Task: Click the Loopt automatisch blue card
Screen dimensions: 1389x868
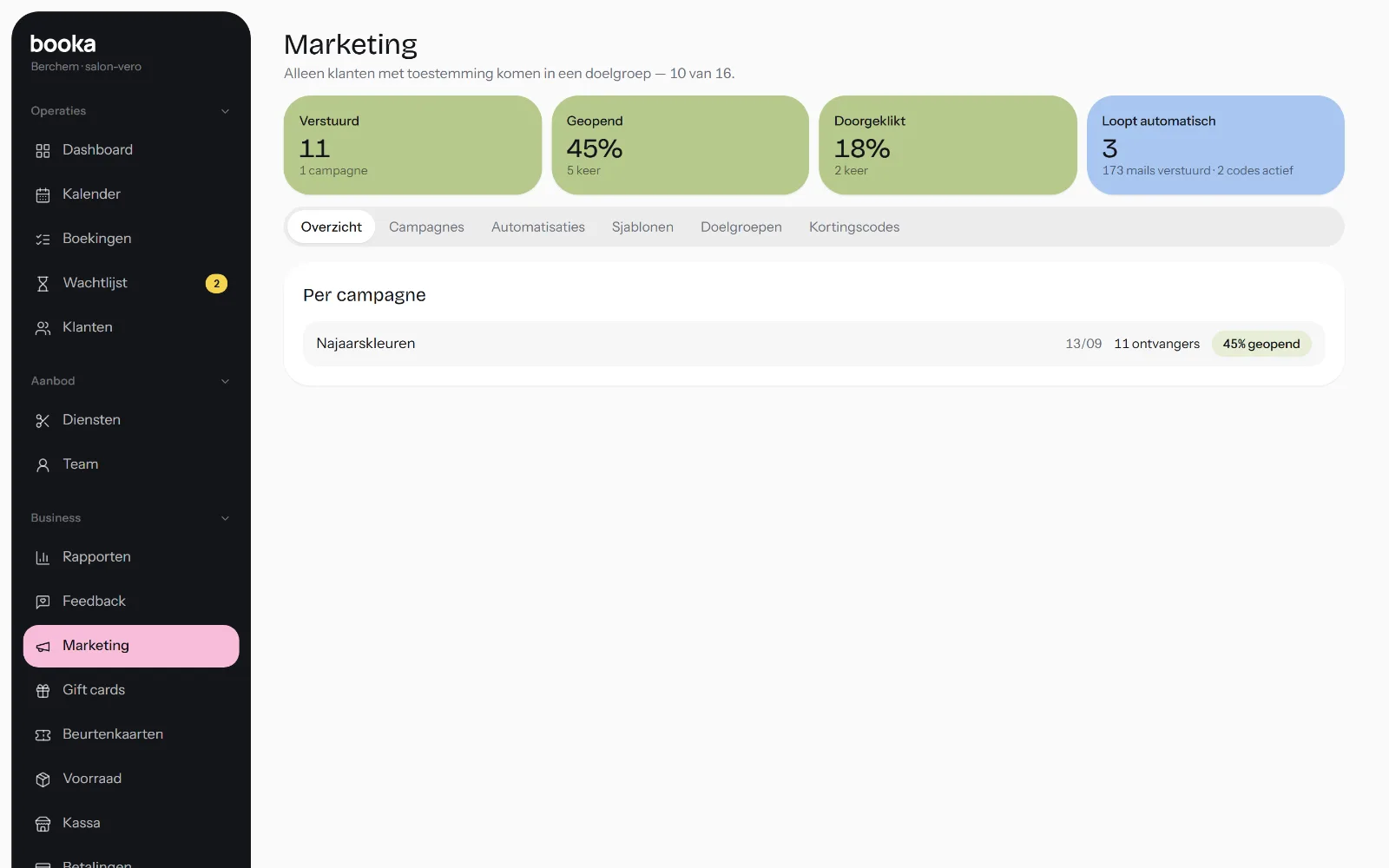Action: click(1215, 145)
